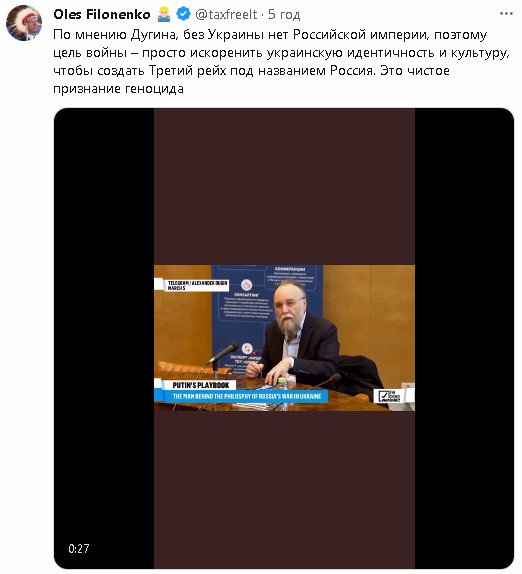Play the embedded video on the speaker
Image resolution: width=522 pixels, height=574 pixels.
click(x=284, y=338)
